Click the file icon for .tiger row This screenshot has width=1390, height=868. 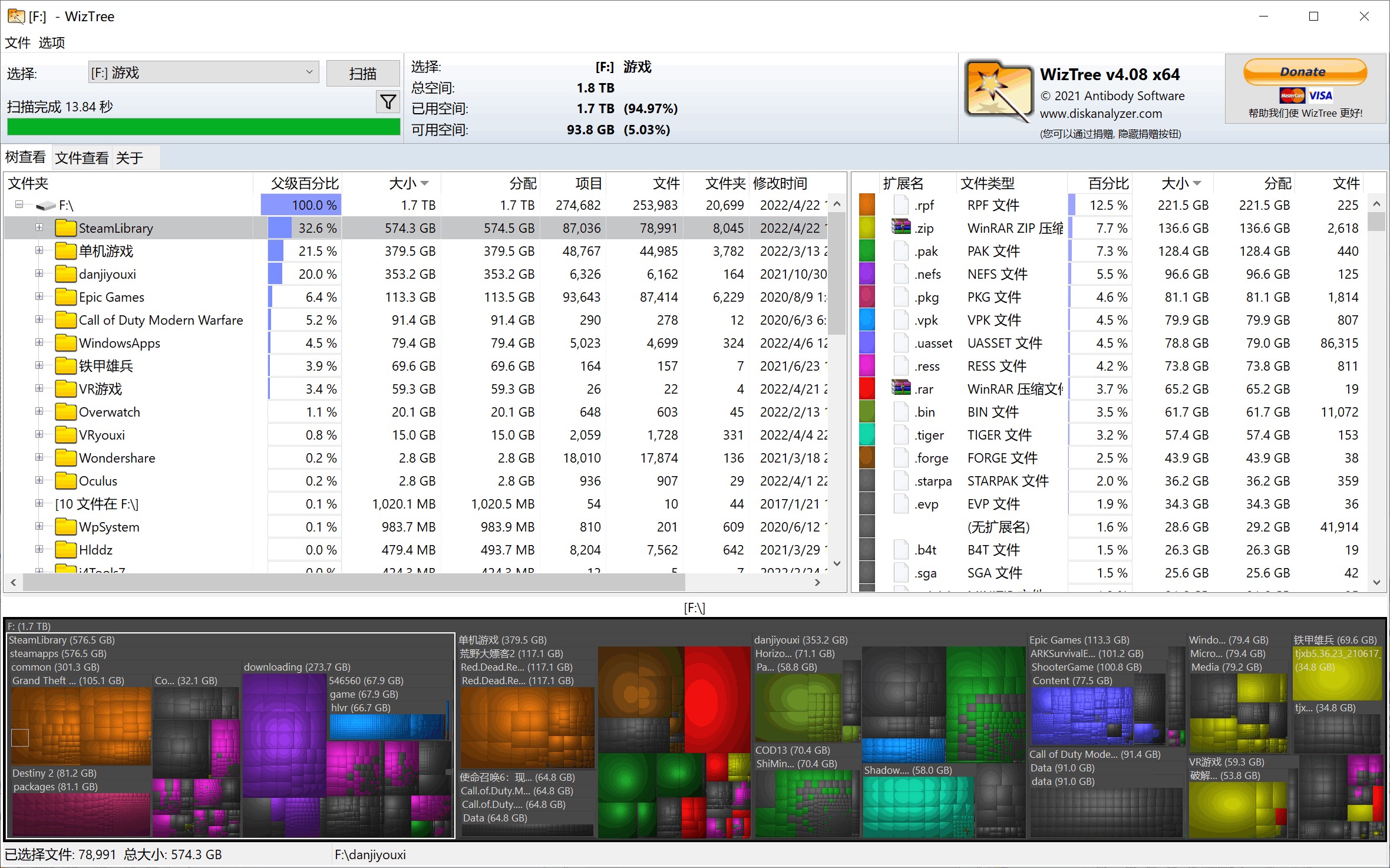pos(901,435)
